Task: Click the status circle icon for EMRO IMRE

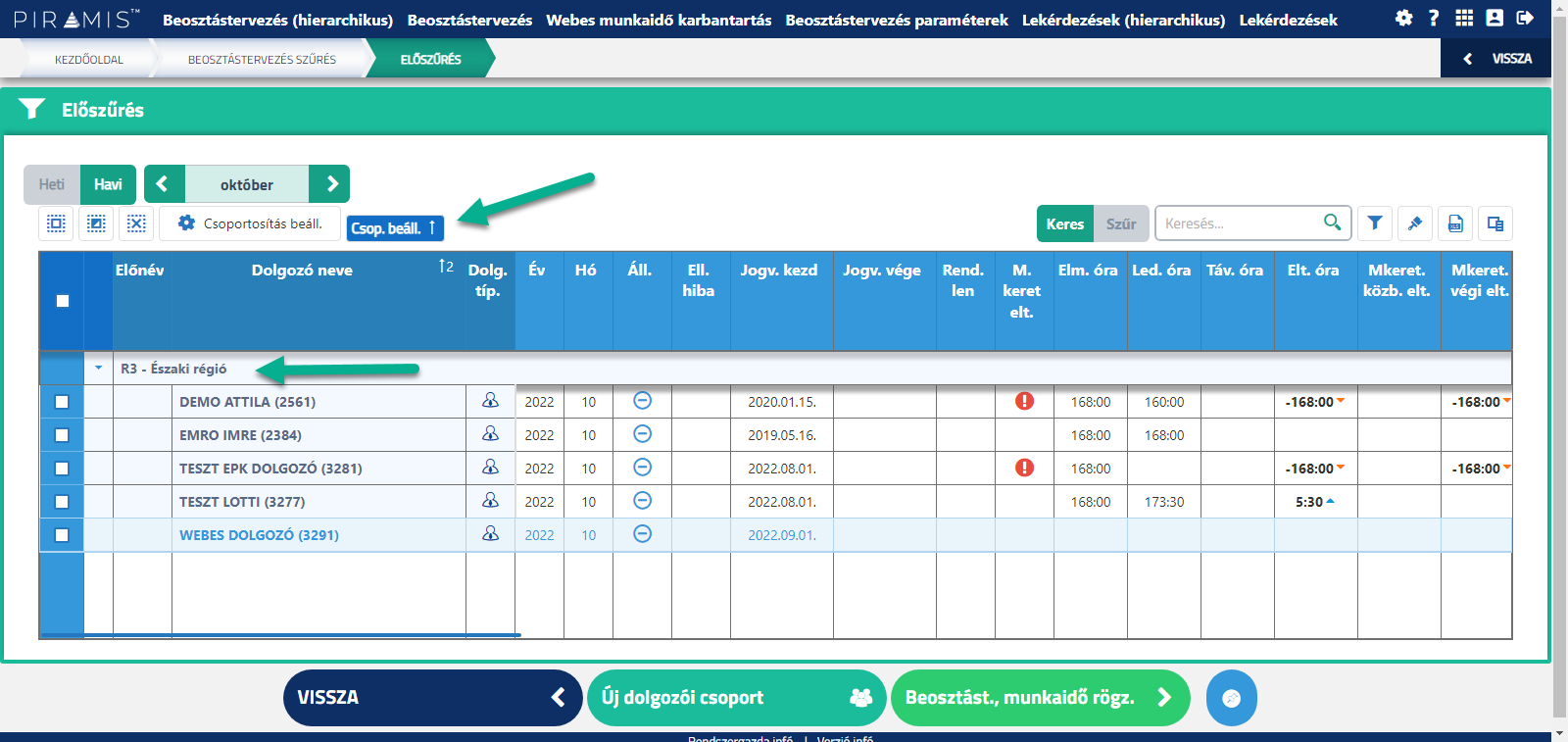Action: point(642,433)
